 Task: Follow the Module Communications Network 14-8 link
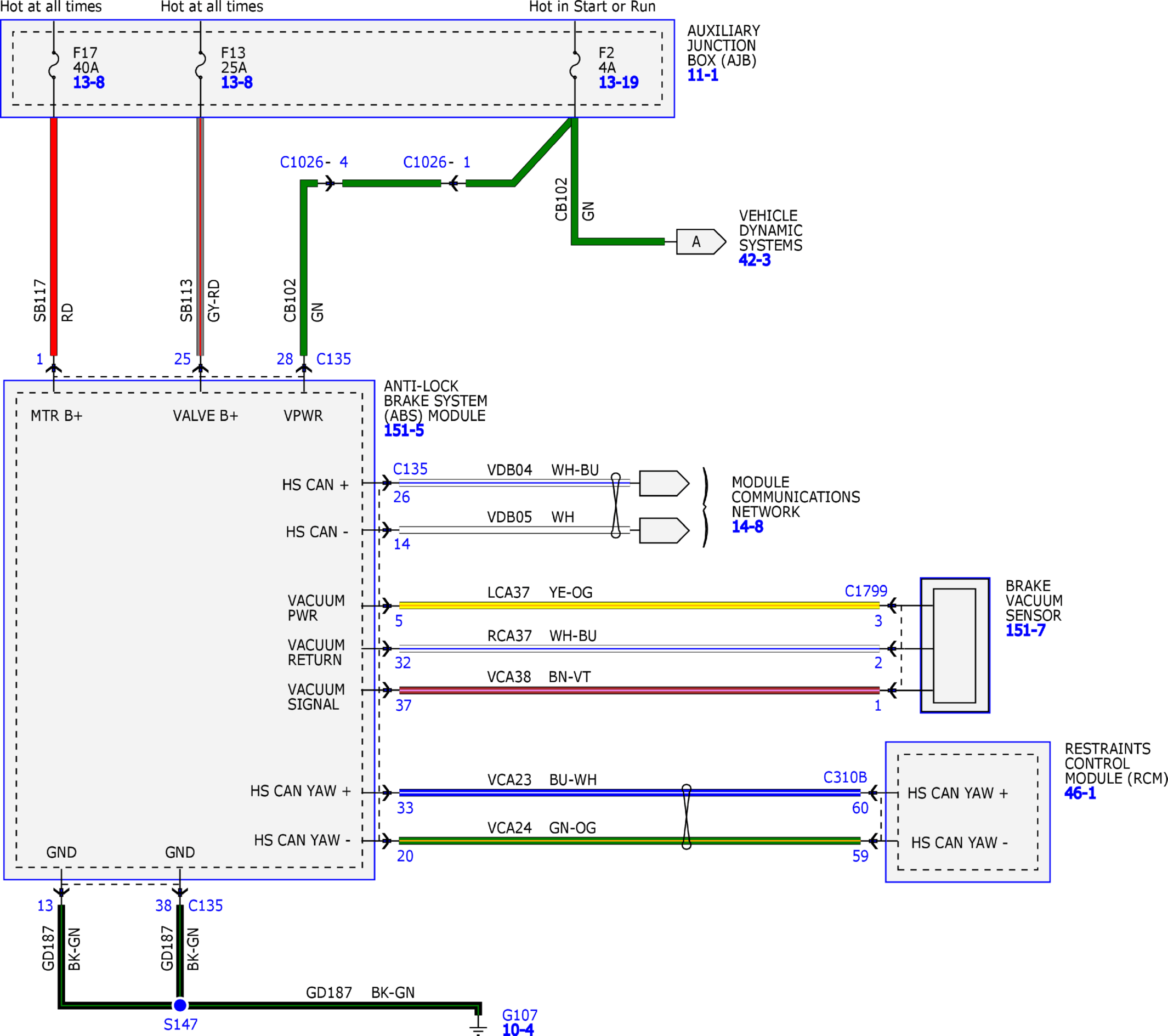[x=747, y=527]
